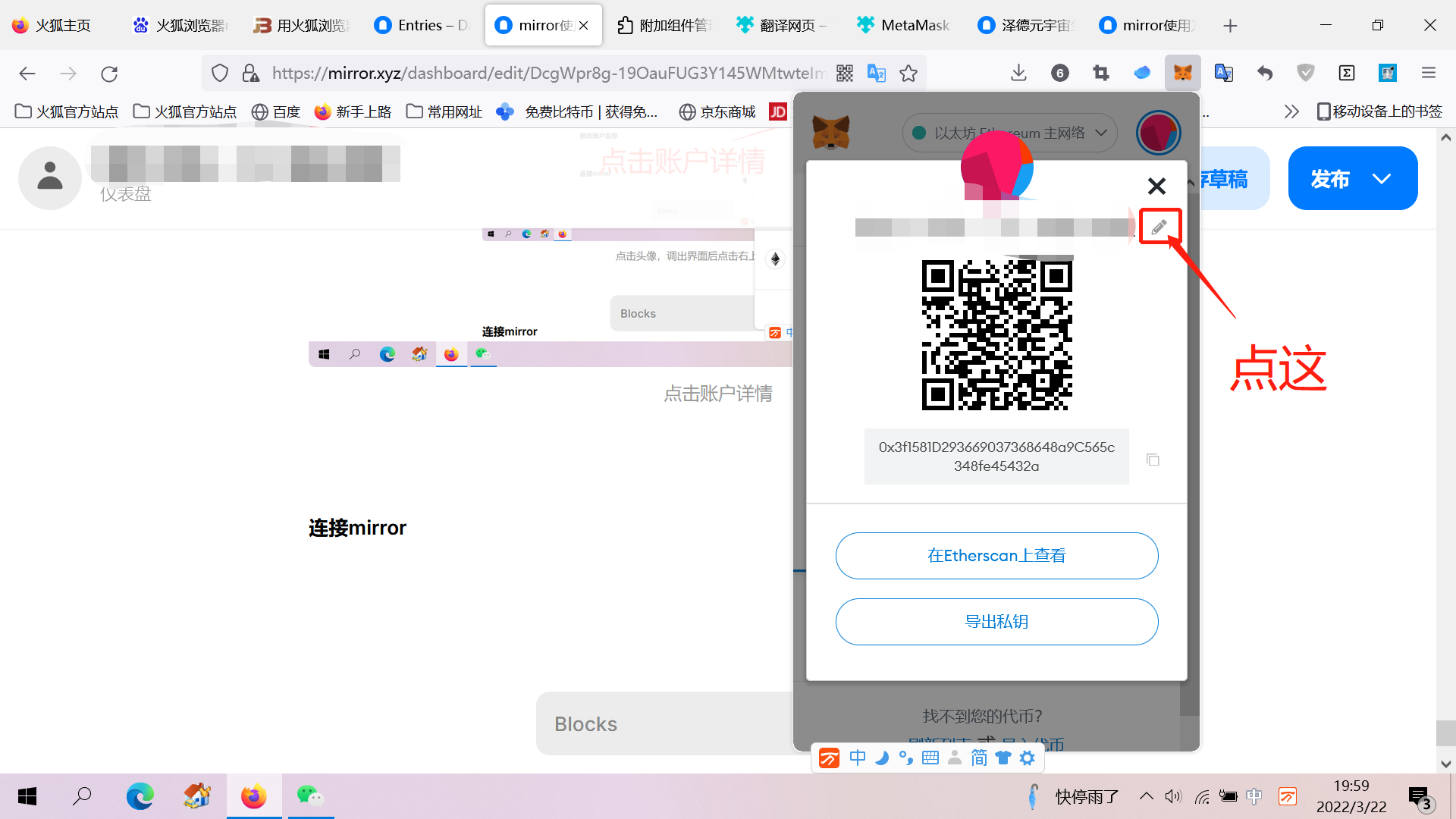Click the large screenshot image in editor
The image size is (1456, 819).
[x=551, y=297]
